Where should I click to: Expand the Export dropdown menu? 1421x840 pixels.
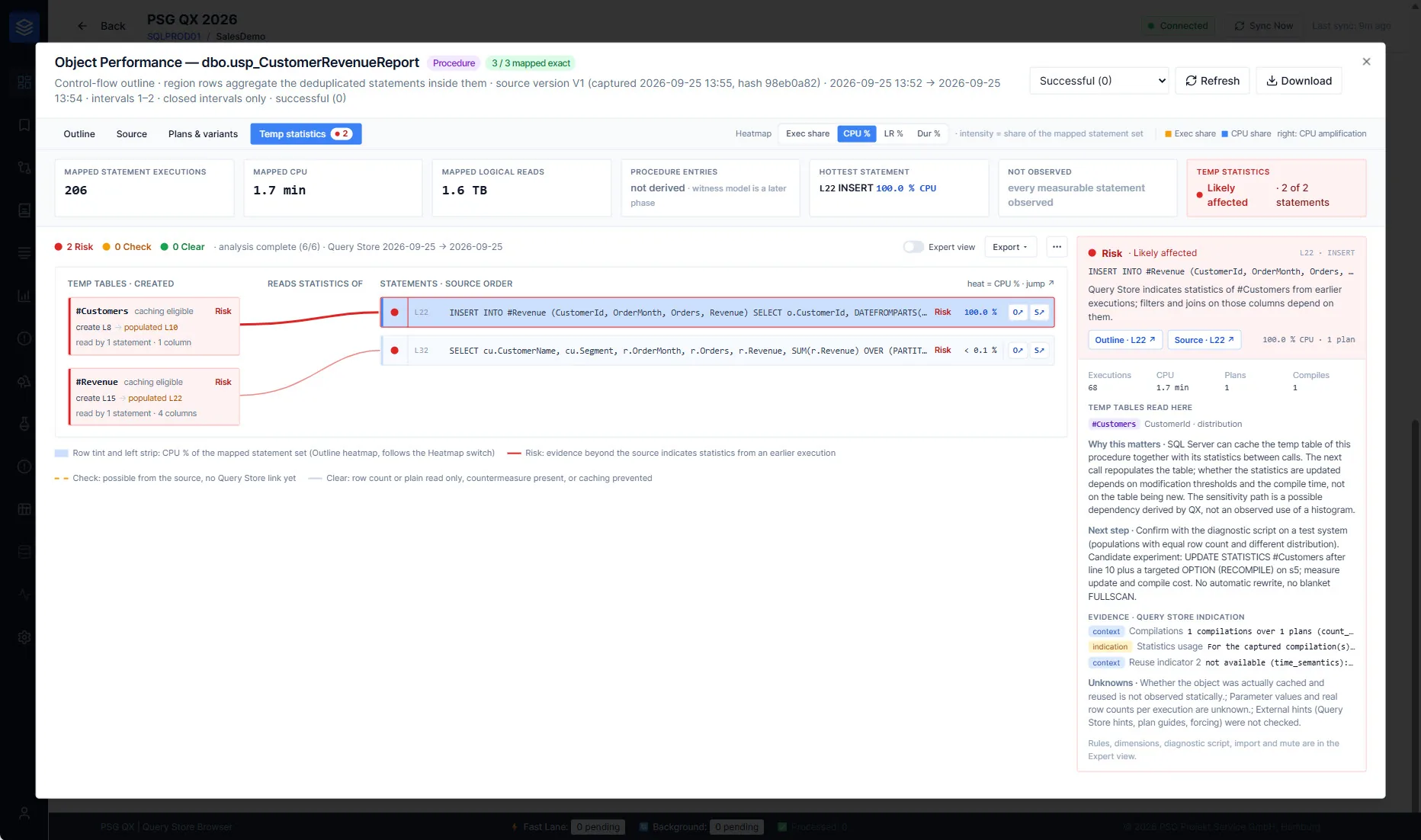click(x=1010, y=247)
